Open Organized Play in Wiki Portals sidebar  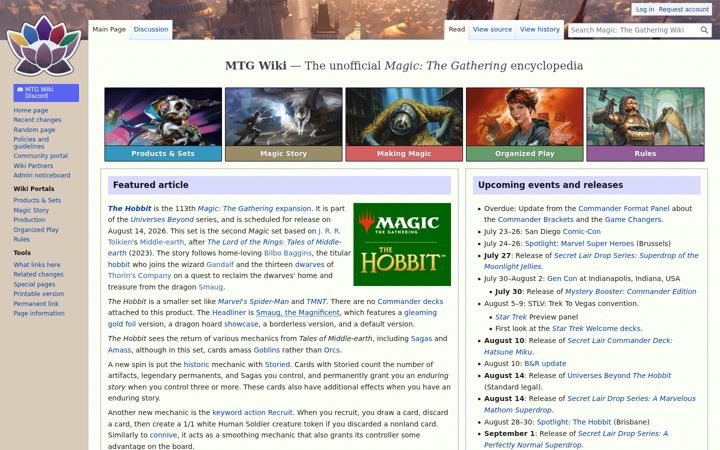coord(36,230)
